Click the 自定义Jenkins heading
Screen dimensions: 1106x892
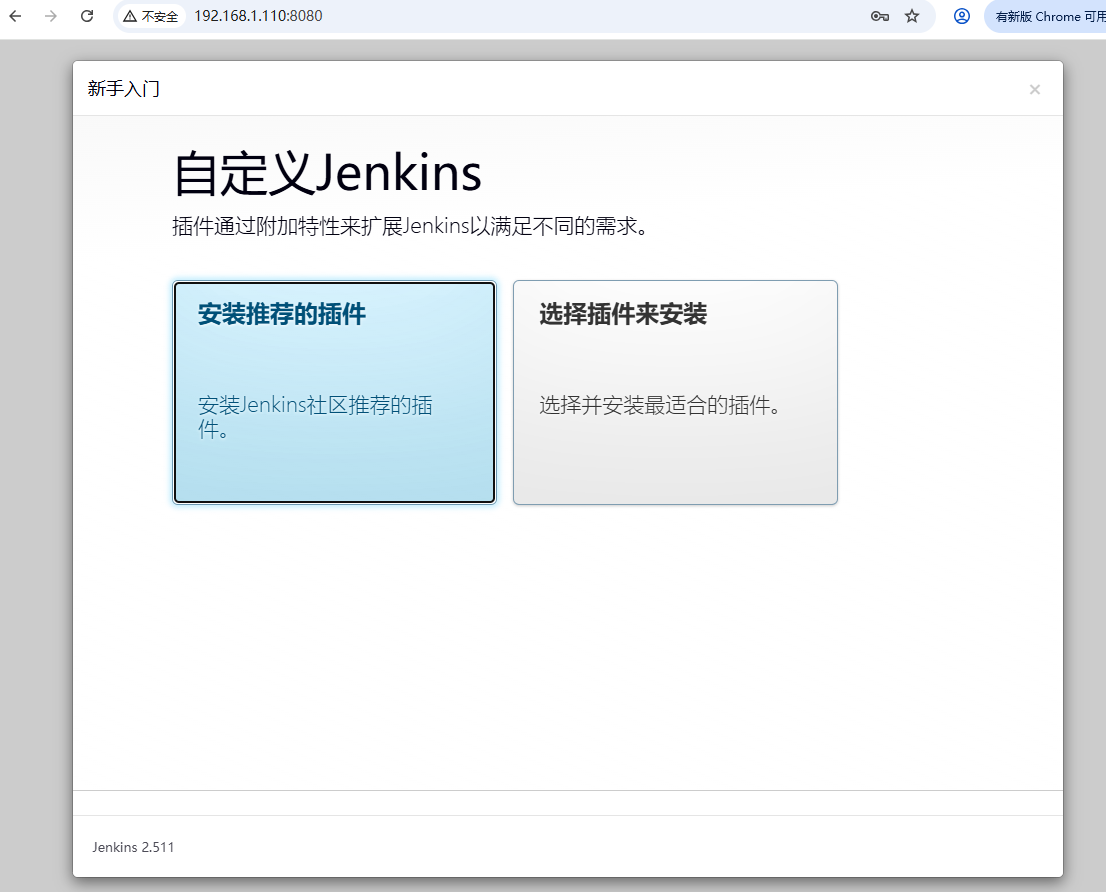(327, 173)
